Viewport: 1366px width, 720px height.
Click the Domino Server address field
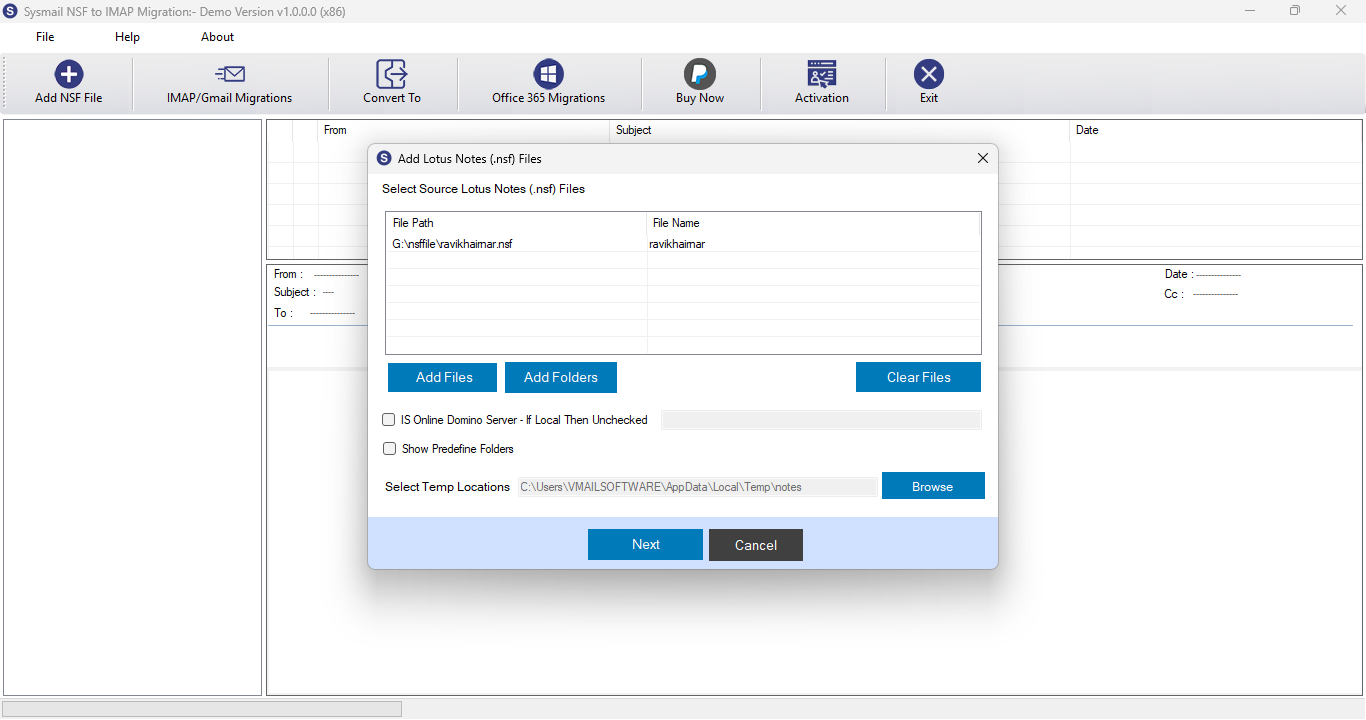point(821,420)
